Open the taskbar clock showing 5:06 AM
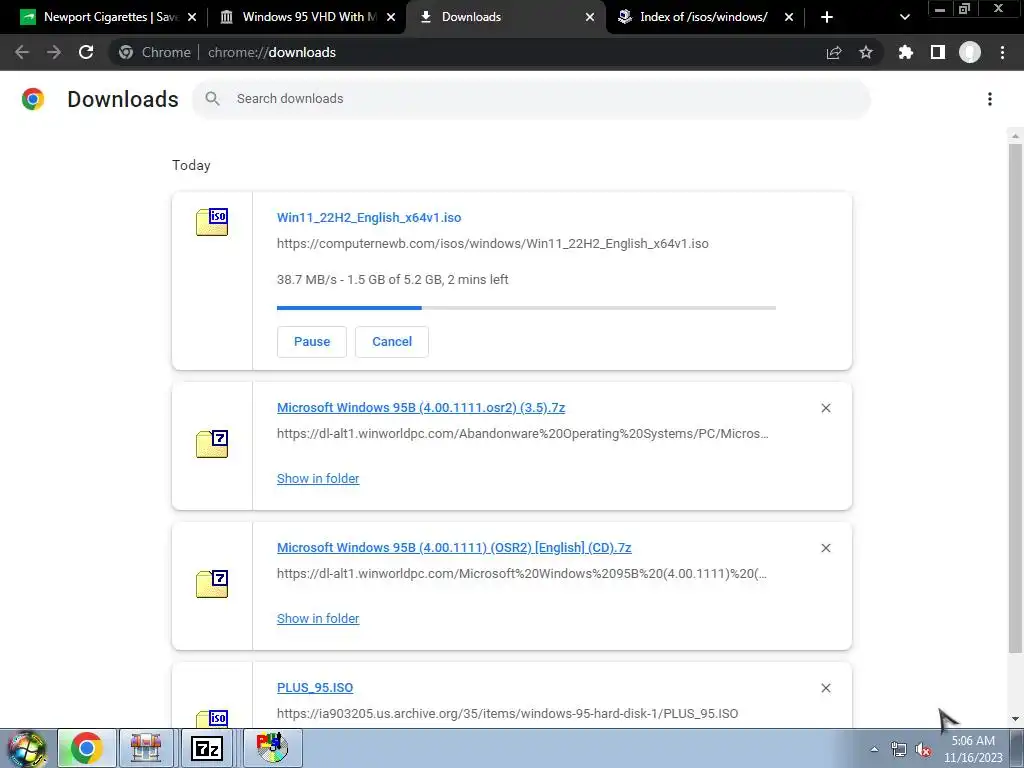 click(973, 749)
